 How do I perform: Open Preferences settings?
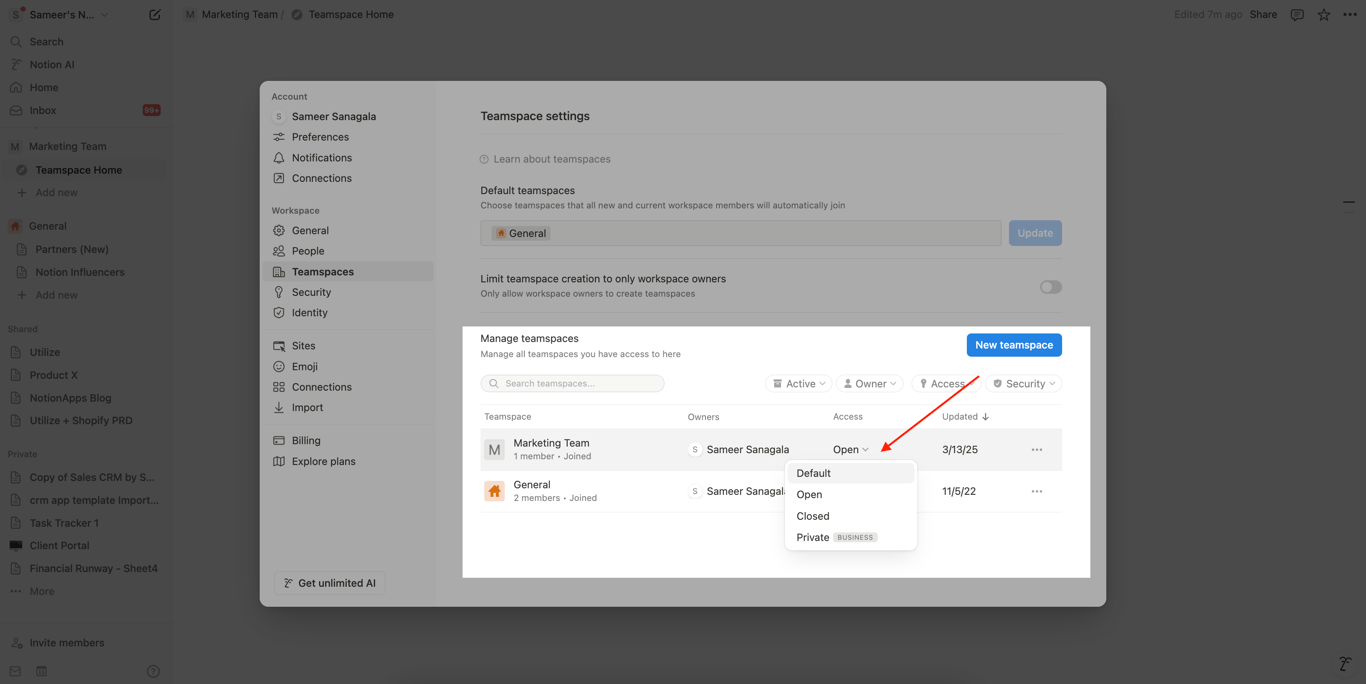pos(350,137)
